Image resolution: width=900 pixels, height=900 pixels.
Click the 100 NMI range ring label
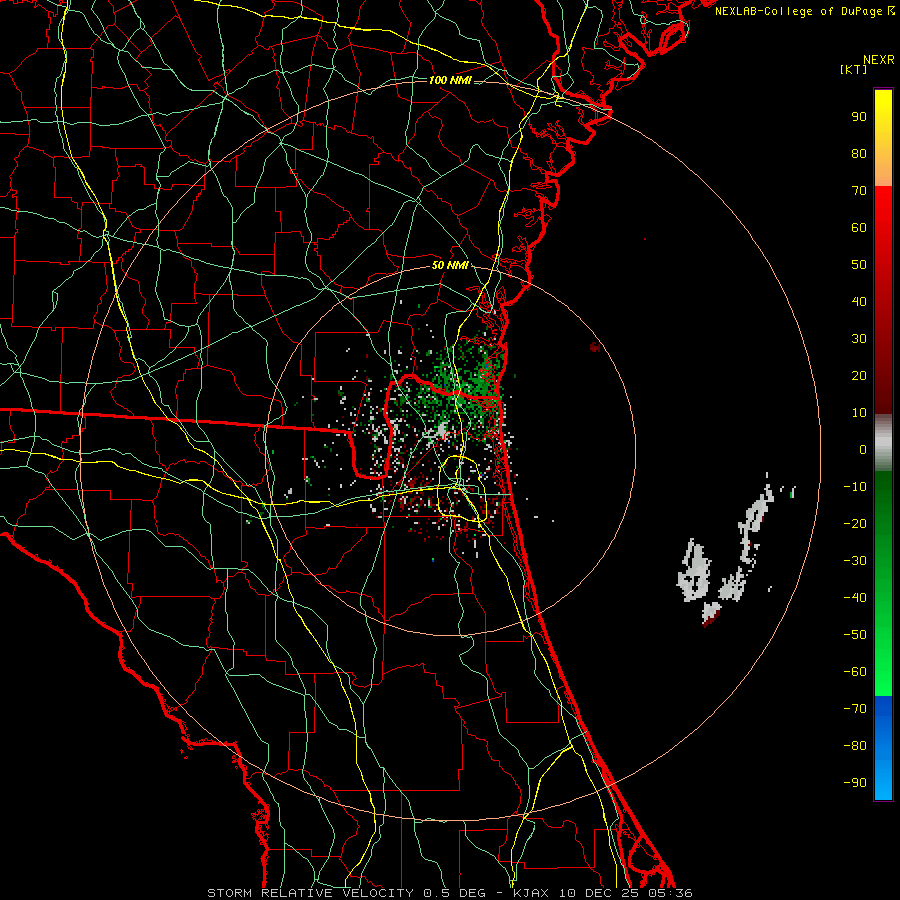pyautogui.click(x=450, y=80)
